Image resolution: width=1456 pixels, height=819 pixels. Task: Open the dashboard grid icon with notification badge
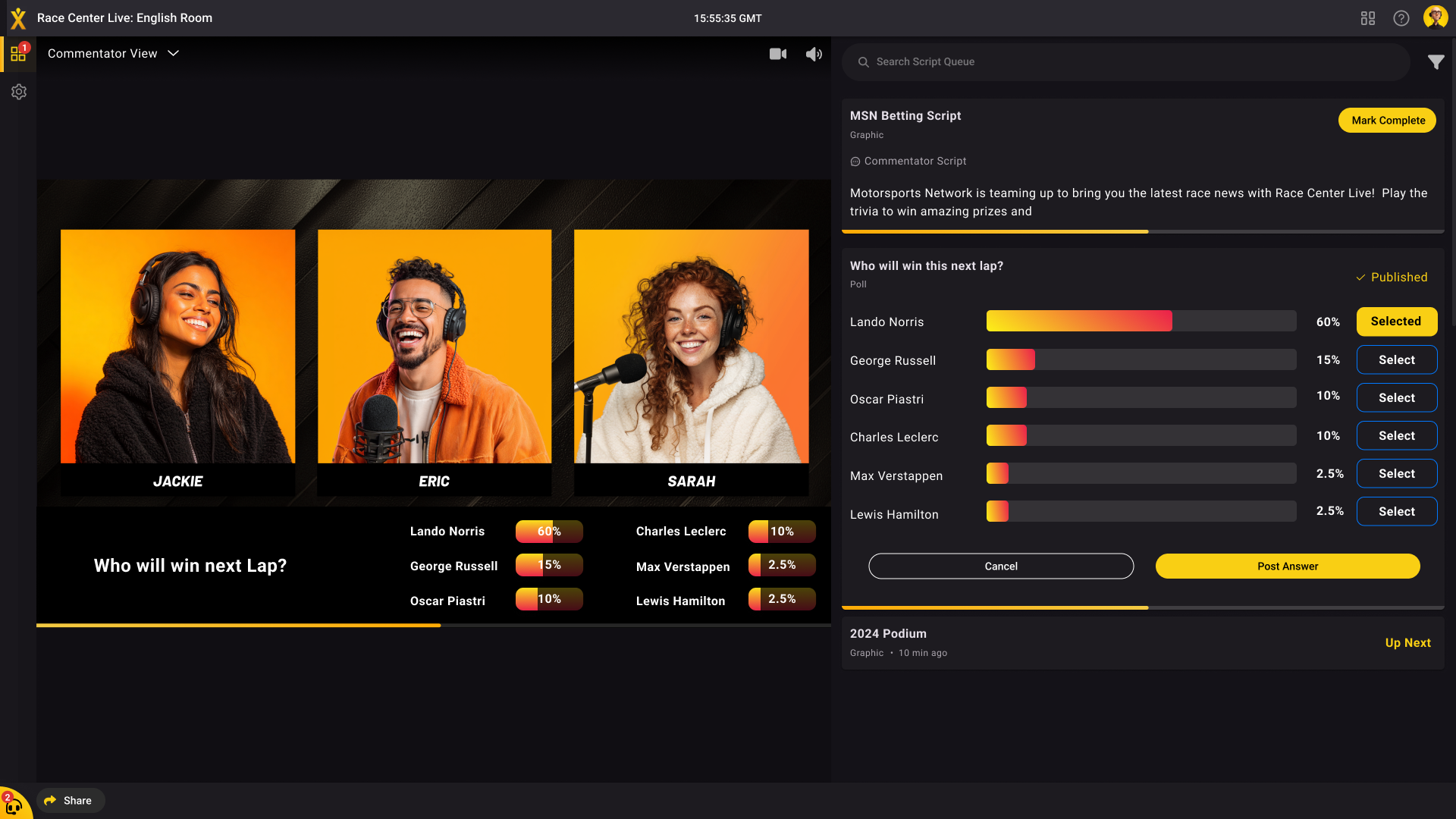(x=18, y=53)
